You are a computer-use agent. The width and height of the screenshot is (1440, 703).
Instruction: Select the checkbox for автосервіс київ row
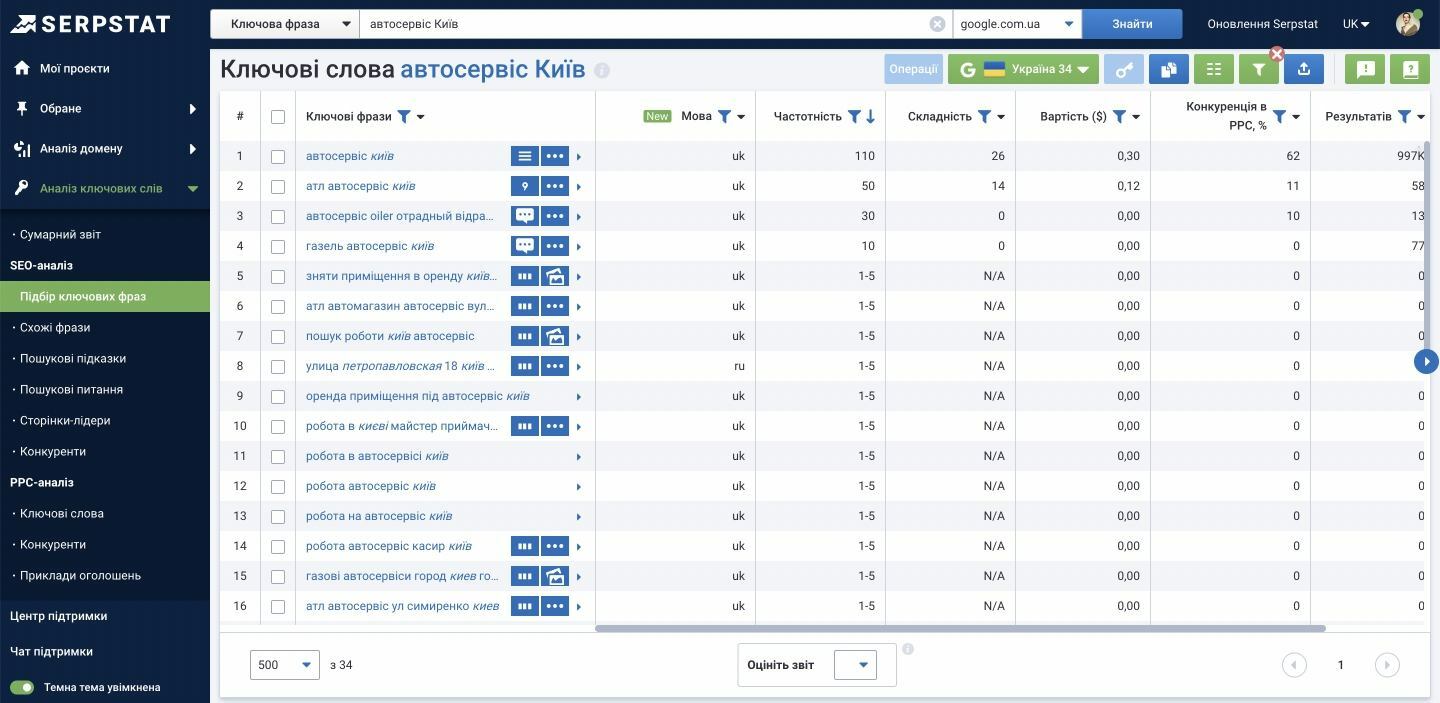tap(278, 156)
